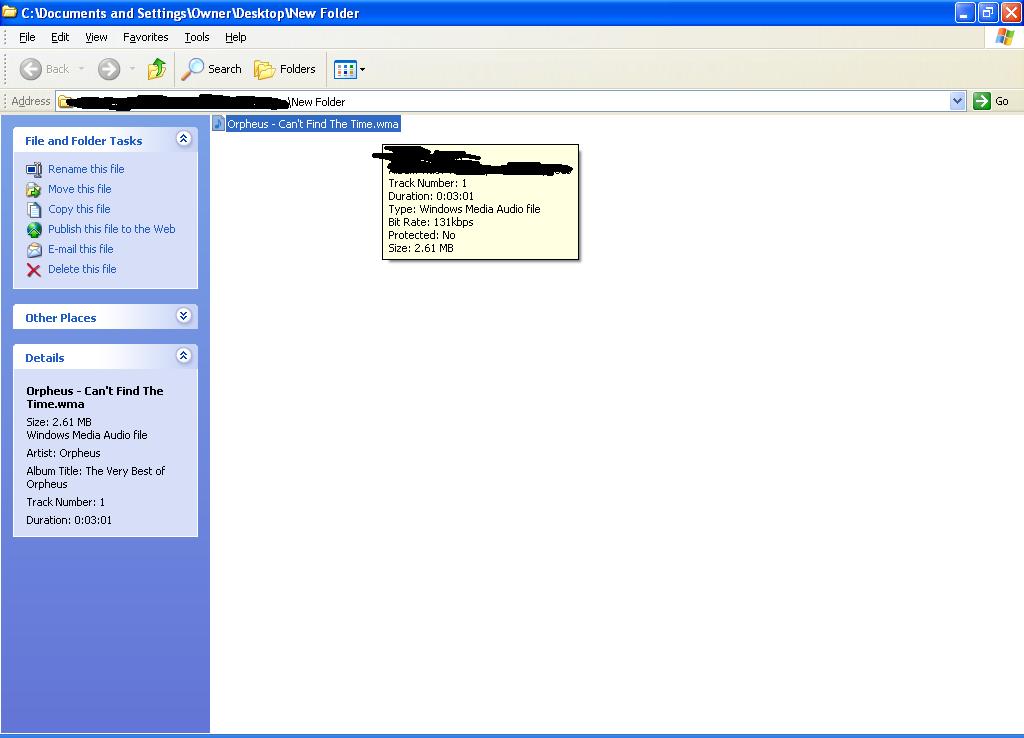Click the 'Album Title: The Very Best of Orpheus' text
1024x738 pixels.
tap(95, 477)
